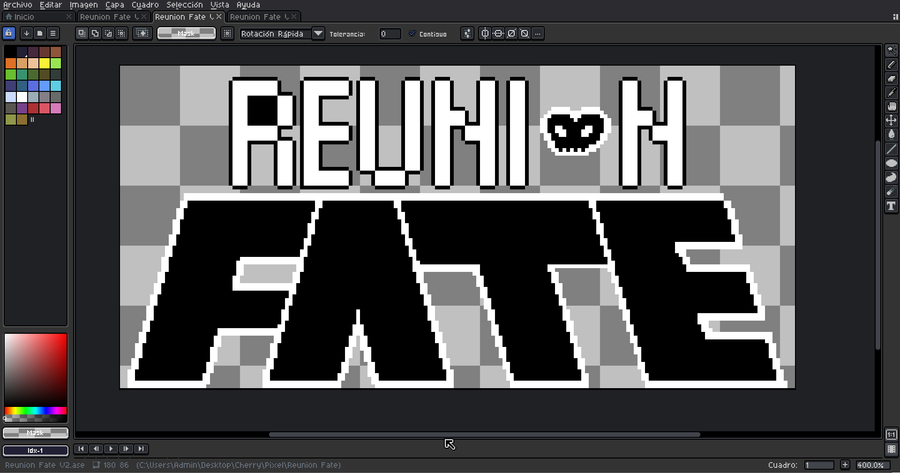Click inside the red color picker square

tap(36, 370)
